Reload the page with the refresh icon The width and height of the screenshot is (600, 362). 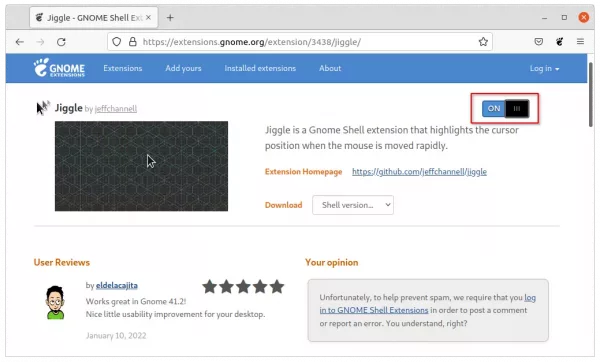[x=61, y=42]
